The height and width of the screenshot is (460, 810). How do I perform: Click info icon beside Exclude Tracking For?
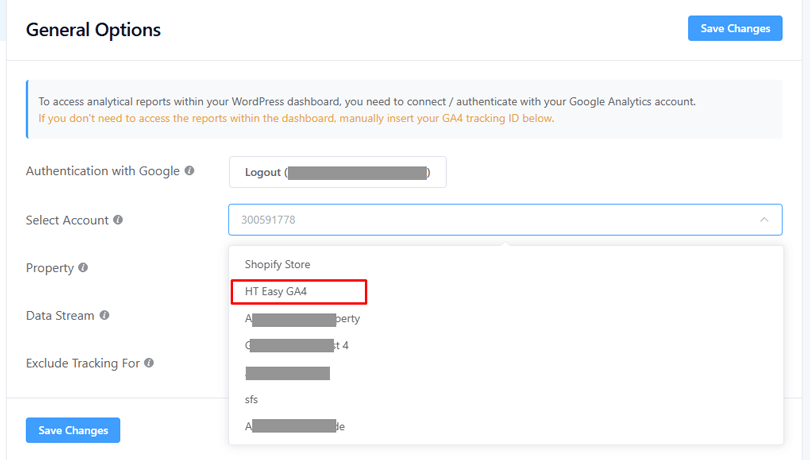[149, 363]
